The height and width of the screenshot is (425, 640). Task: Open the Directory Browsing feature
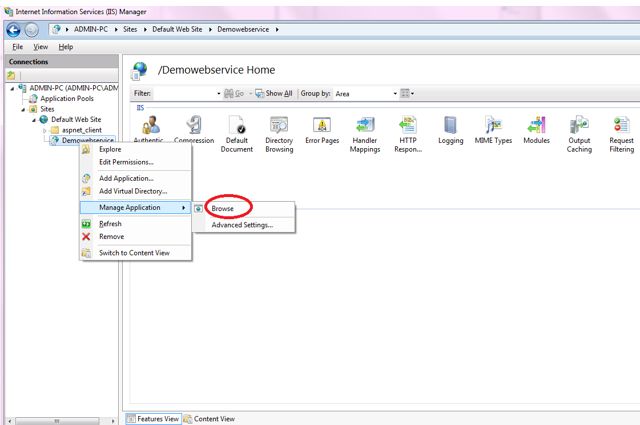[279, 134]
